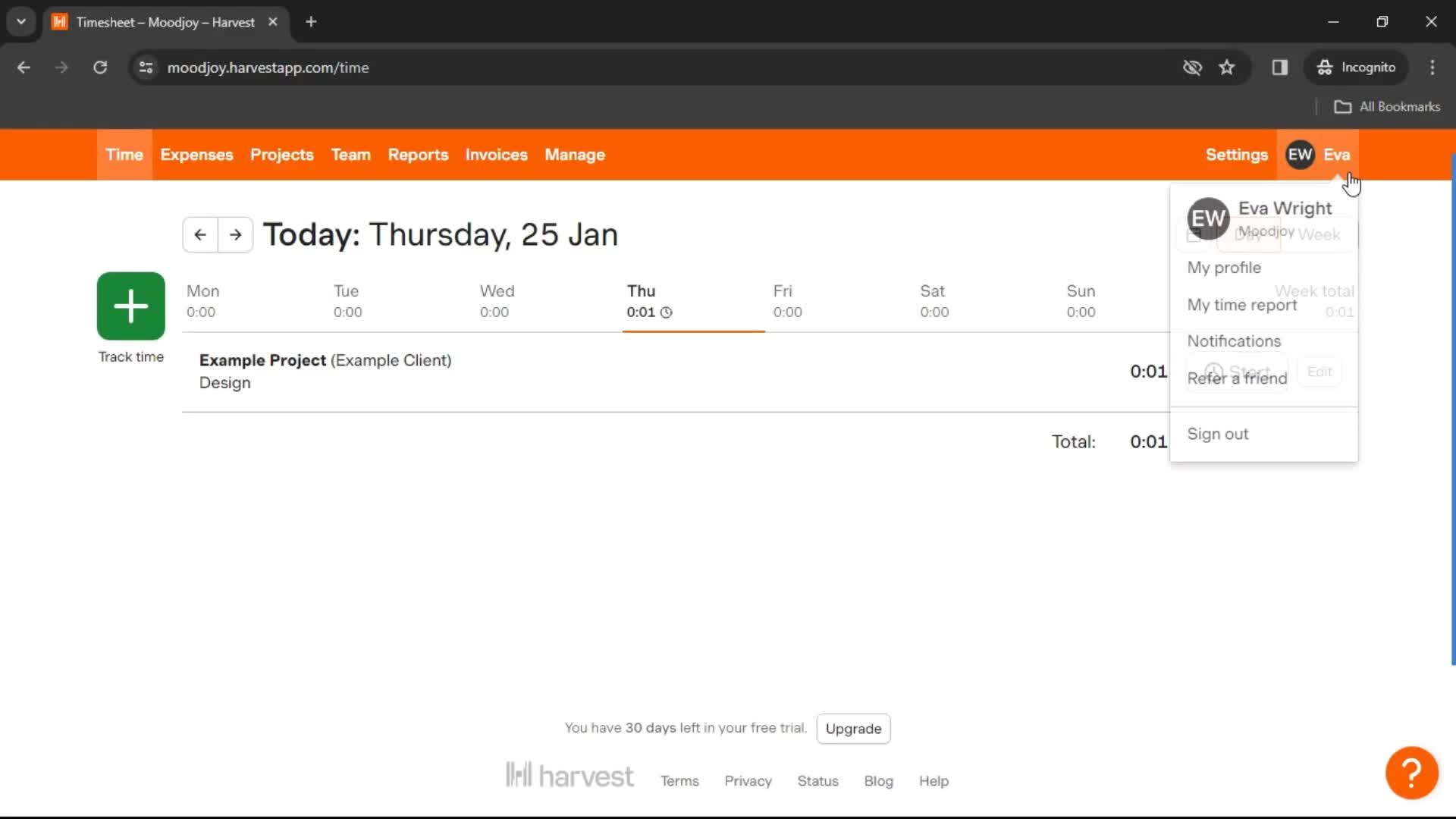Viewport: 1456px width, 819px height.
Task: Click My time report link
Action: click(1243, 305)
